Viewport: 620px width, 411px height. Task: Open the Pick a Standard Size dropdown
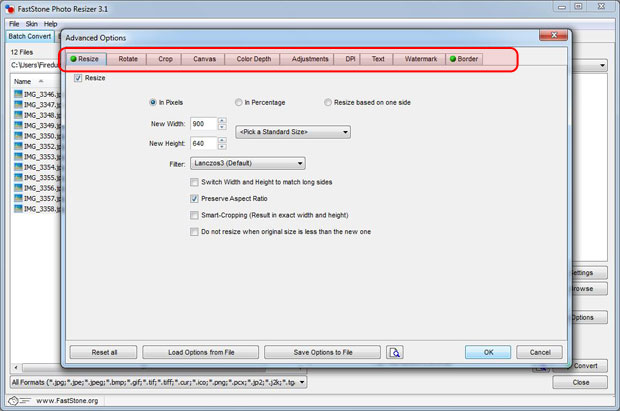click(293, 132)
